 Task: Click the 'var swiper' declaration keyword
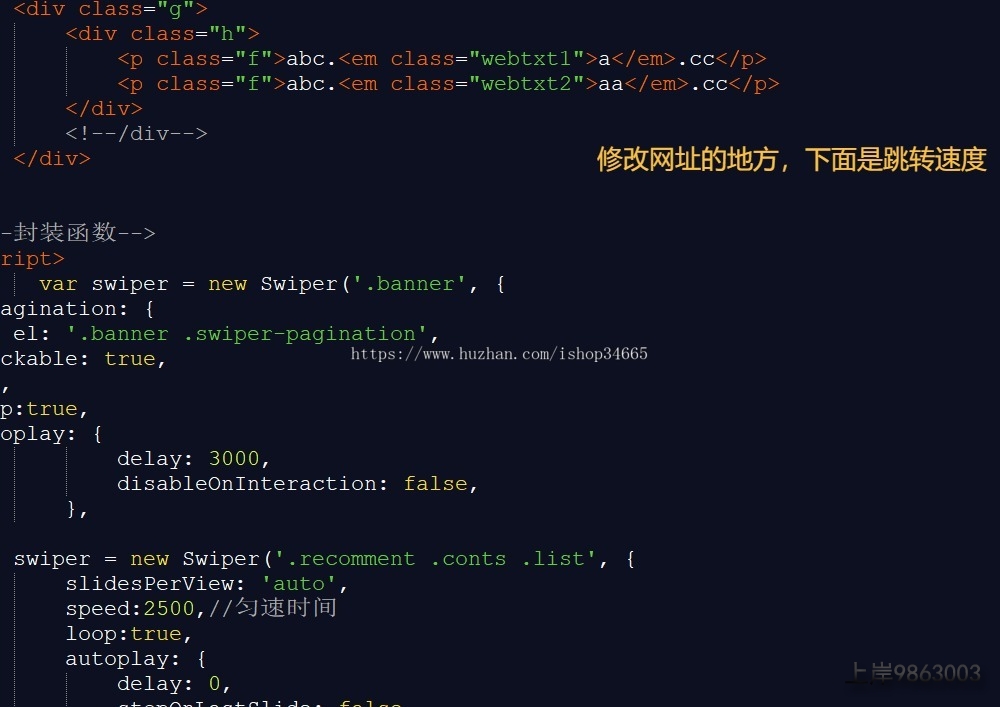tap(58, 284)
